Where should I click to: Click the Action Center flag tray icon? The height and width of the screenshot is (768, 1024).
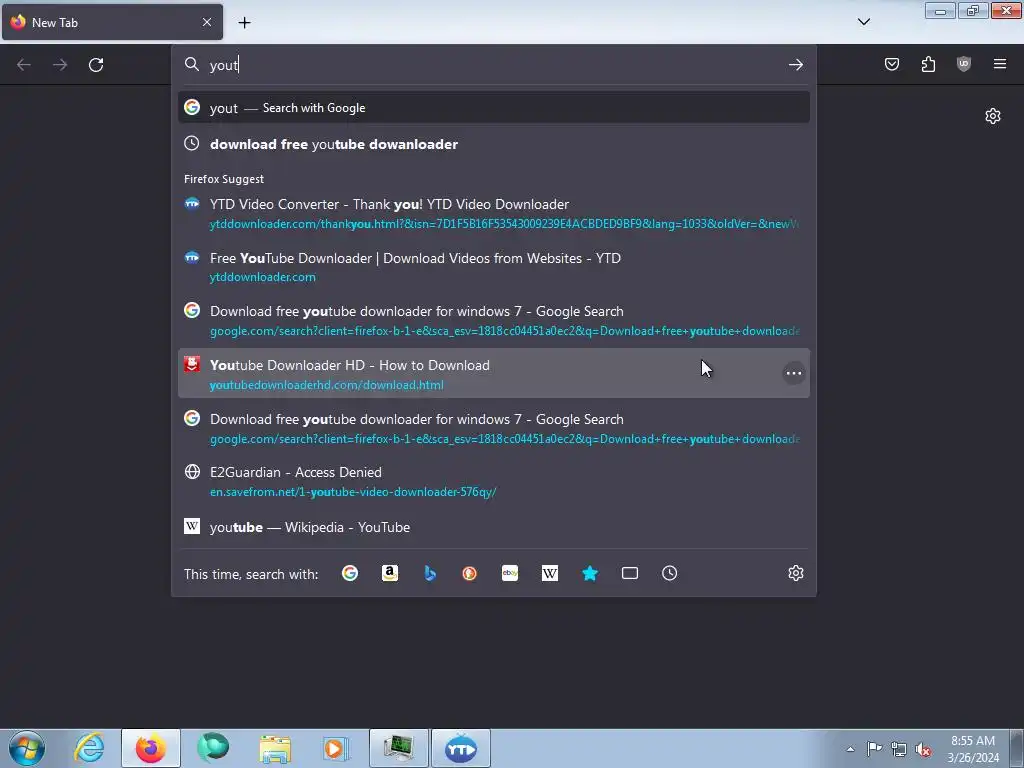(x=874, y=749)
